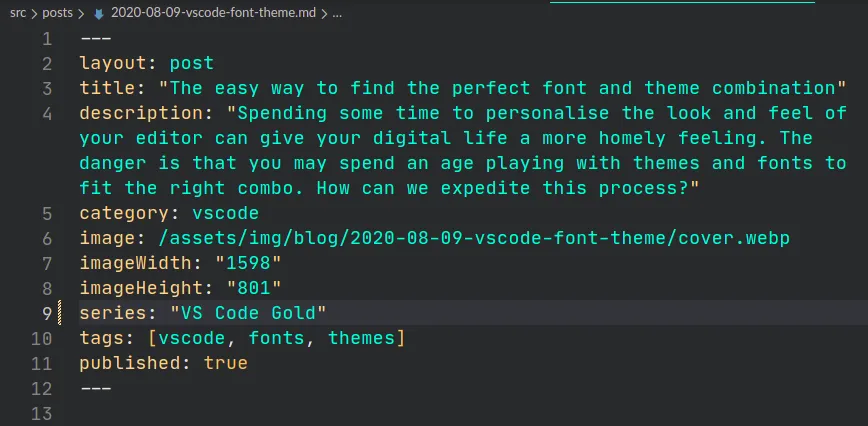Click the closing '---' on line 12
Viewport: 868px width, 426px height.
tap(96, 388)
